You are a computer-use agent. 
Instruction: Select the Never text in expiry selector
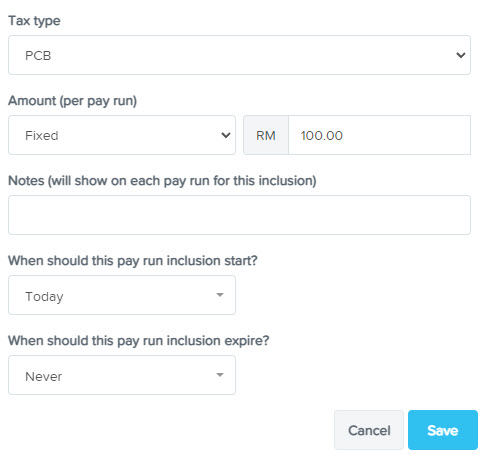click(x=44, y=377)
